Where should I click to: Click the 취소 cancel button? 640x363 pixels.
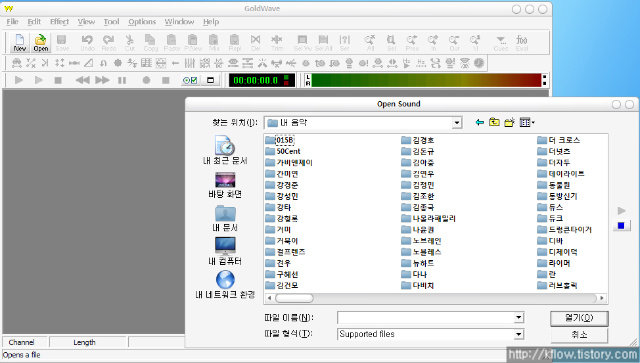[x=579, y=335]
